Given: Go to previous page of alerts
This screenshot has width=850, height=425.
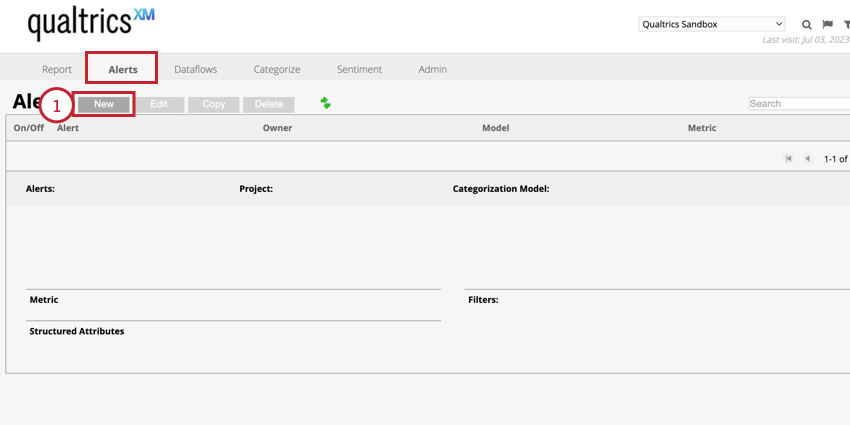Looking at the screenshot, I should click(807, 158).
